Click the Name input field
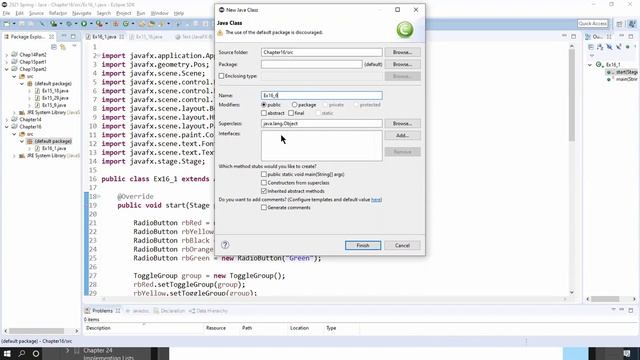 coord(322,96)
